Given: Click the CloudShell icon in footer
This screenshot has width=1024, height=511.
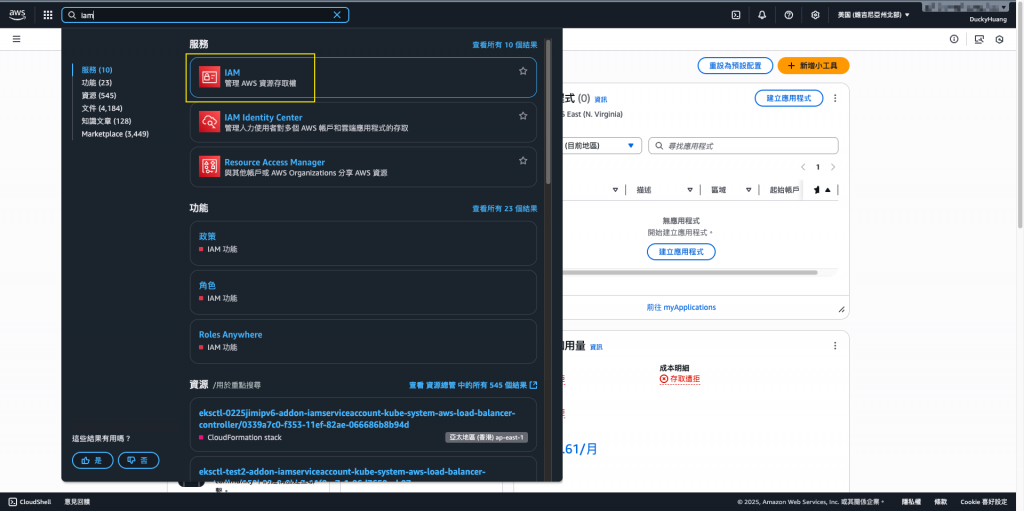Looking at the screenshot, I should (12, 502).
